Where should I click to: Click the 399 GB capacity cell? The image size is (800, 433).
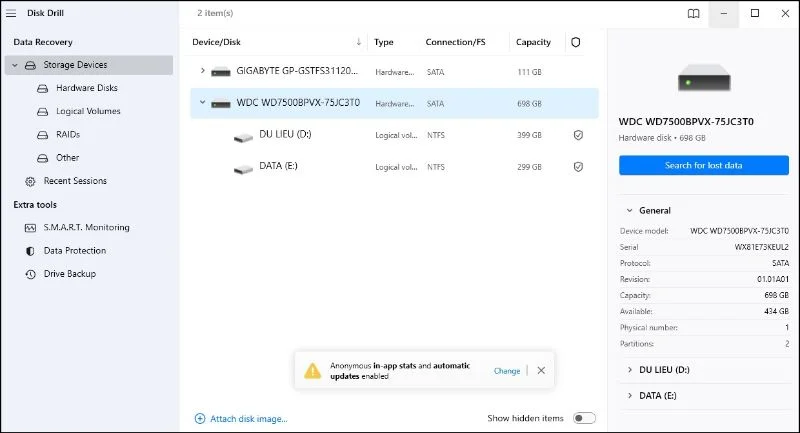click(529, 135)
